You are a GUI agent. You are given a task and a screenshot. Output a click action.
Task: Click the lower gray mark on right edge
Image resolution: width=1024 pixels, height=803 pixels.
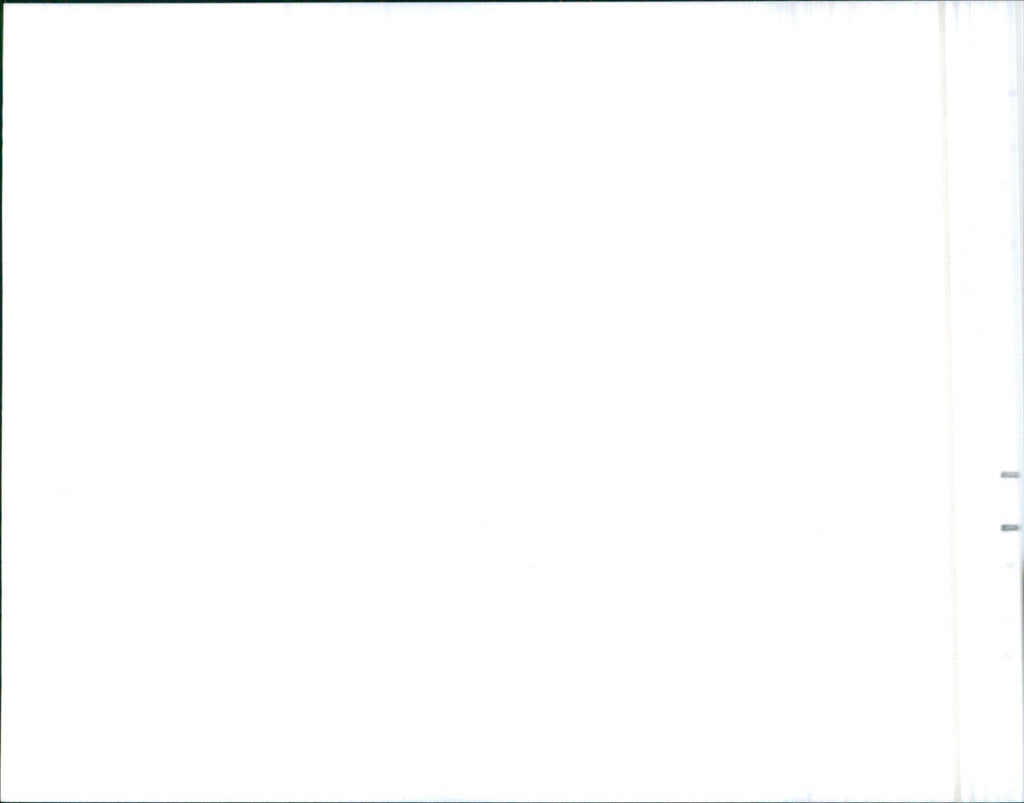click(1010, 527)
